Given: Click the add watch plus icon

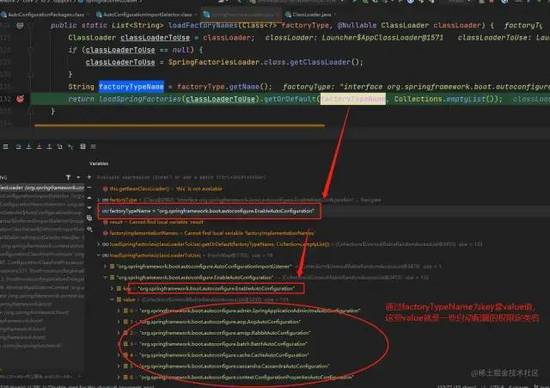Looking at the screenshot, I should [x=89, y=177].
